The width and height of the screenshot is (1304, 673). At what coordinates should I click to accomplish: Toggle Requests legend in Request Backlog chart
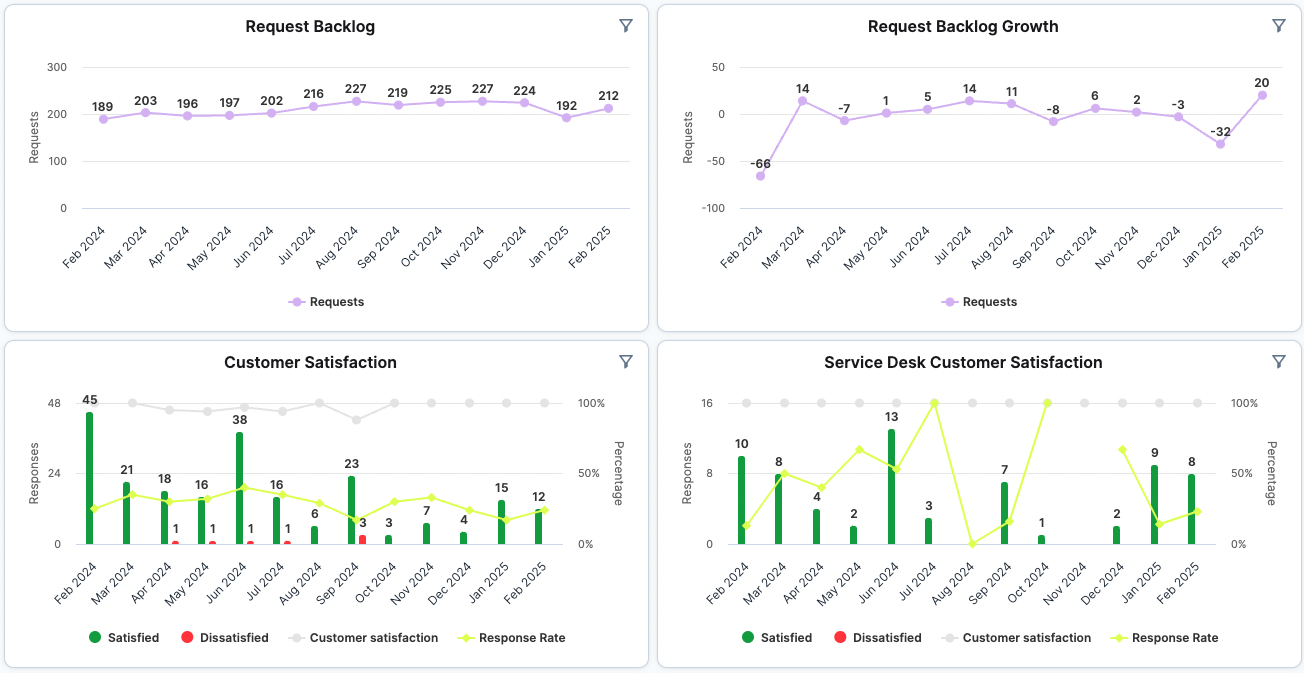[x=327, y=302]
